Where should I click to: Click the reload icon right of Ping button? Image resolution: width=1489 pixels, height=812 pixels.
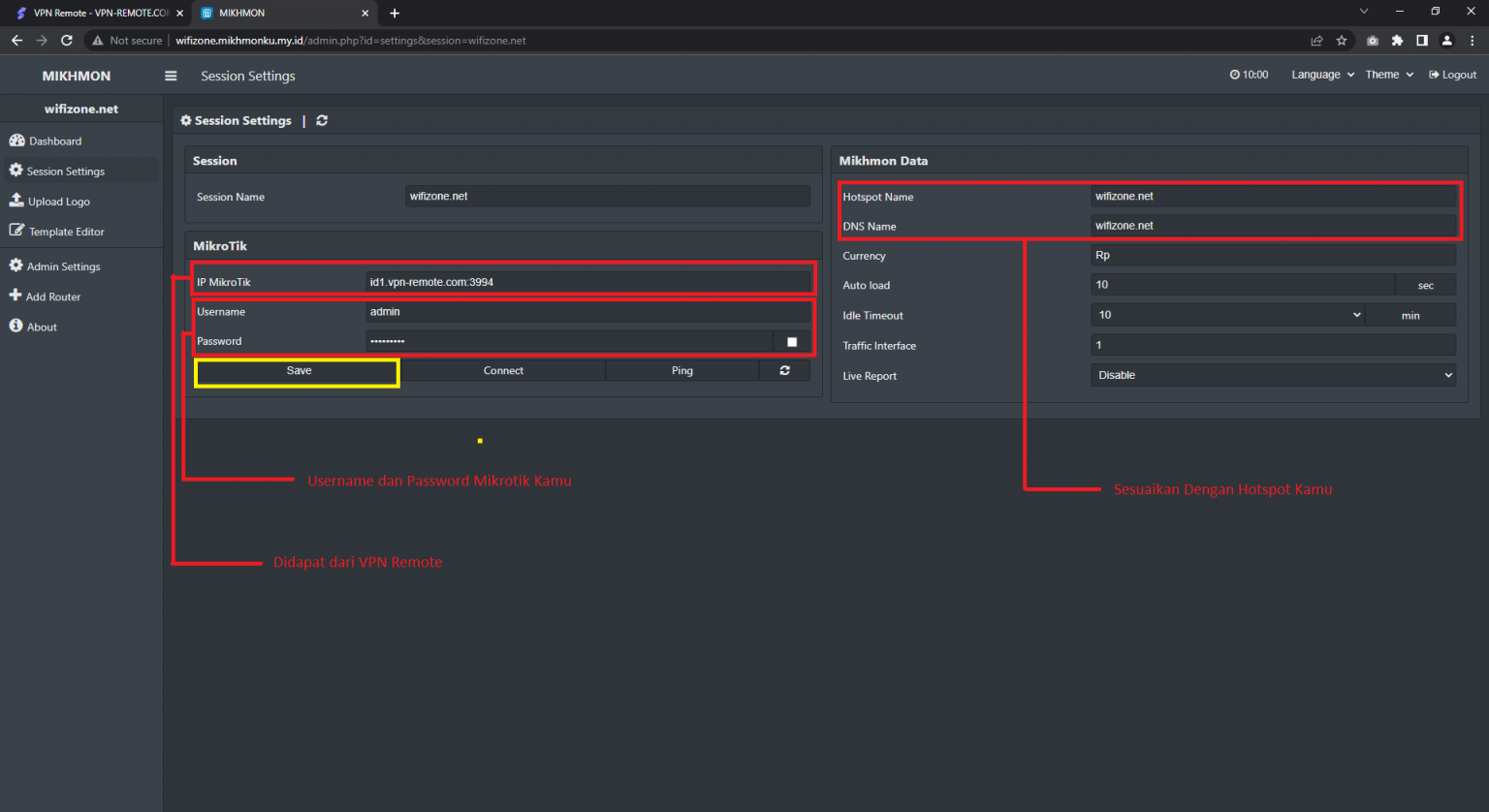(784, 370)
